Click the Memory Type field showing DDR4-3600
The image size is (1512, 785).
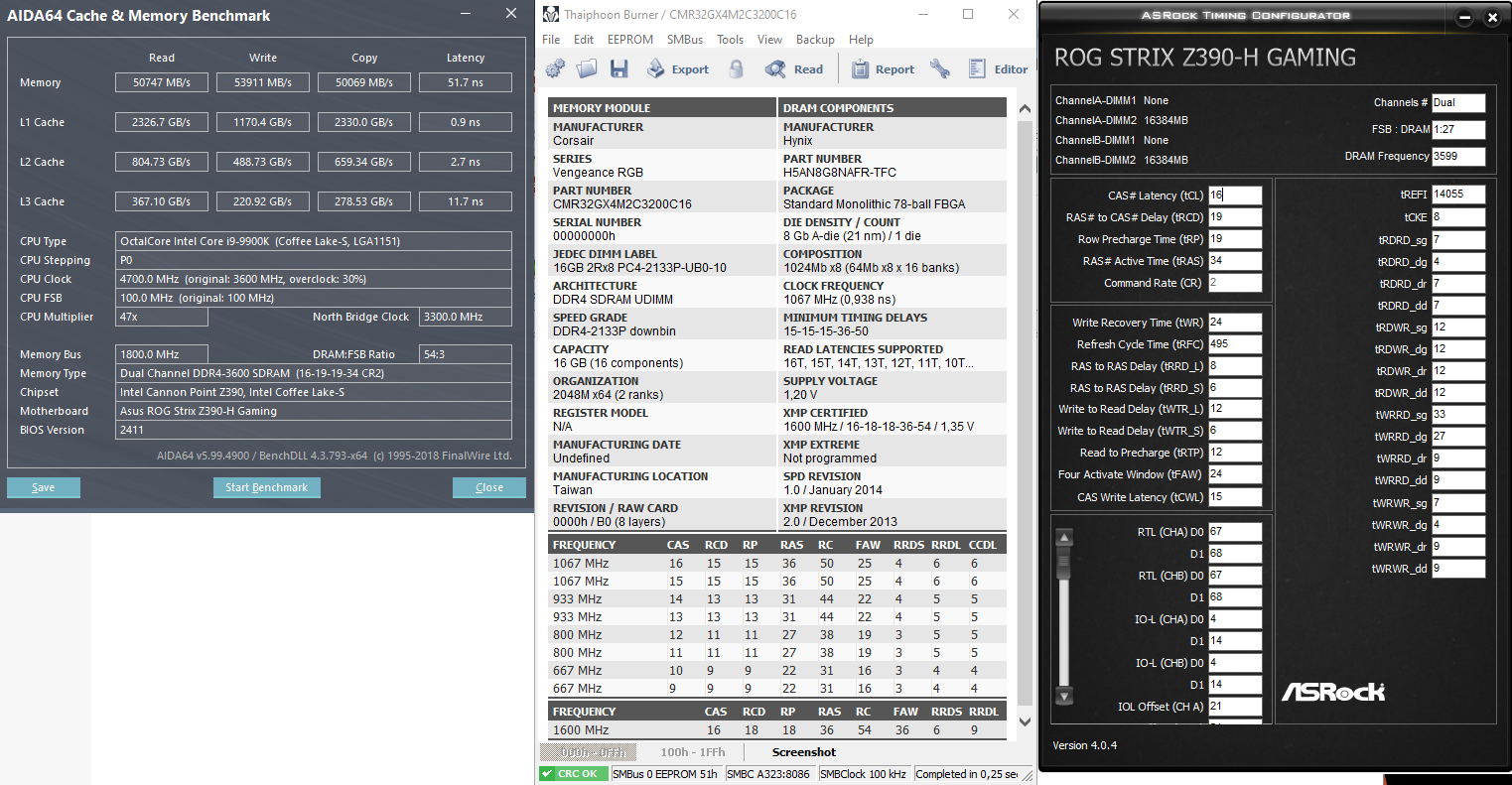pyautogui.click(x=314, y=373)
